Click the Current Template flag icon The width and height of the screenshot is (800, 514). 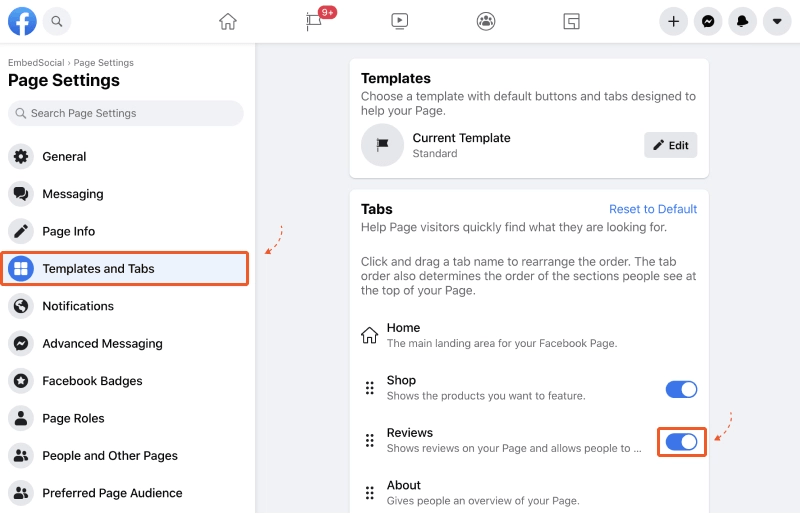382,145
